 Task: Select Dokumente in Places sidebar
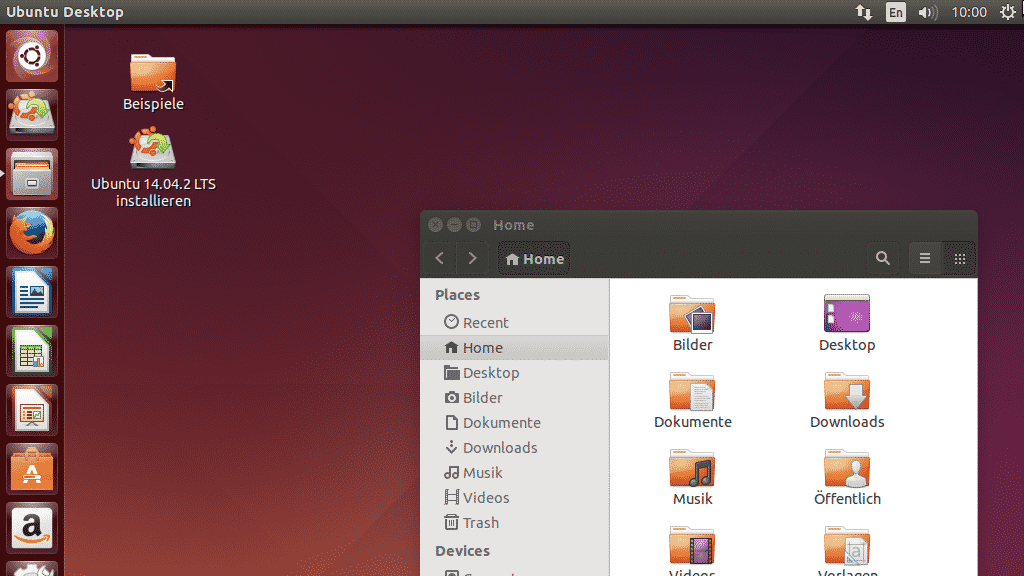[515, 423]
